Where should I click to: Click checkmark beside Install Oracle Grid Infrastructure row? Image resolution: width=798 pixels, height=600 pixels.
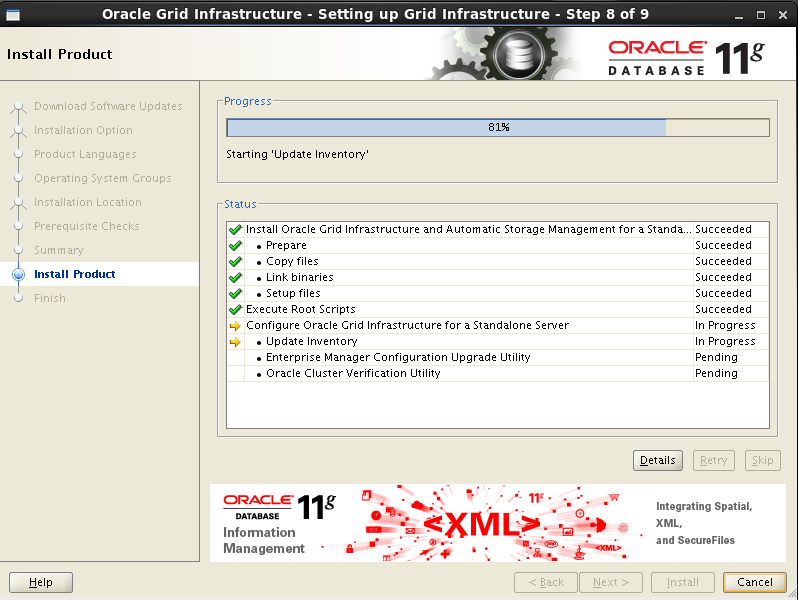pos(235,230)
